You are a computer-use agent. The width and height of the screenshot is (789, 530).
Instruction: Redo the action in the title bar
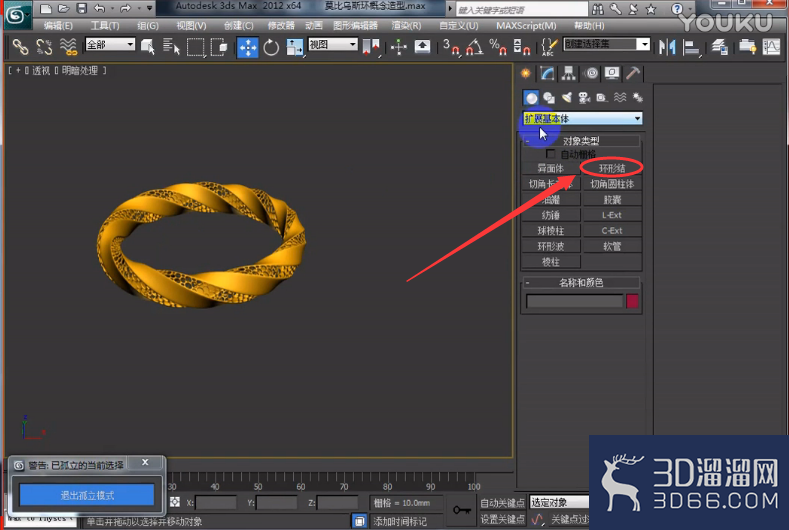coord(125,9)
